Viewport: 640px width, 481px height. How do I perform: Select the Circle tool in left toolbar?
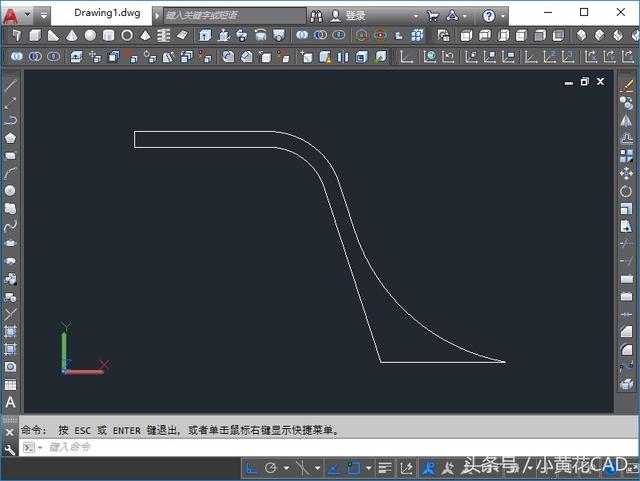[10, 190]
